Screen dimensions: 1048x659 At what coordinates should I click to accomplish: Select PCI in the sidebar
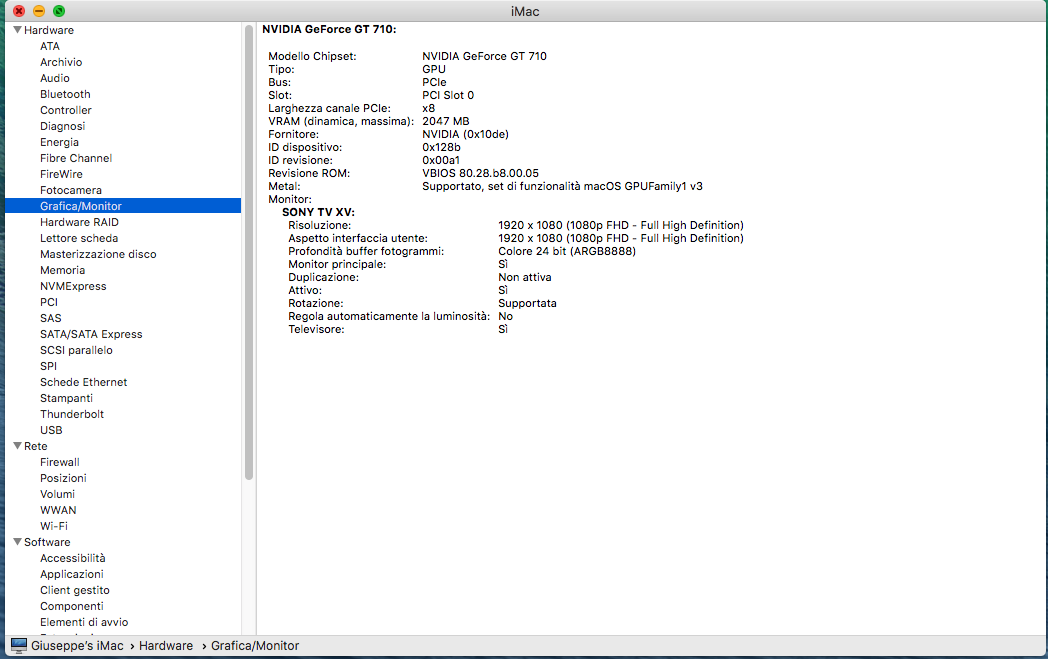click(x=49, y=302)
